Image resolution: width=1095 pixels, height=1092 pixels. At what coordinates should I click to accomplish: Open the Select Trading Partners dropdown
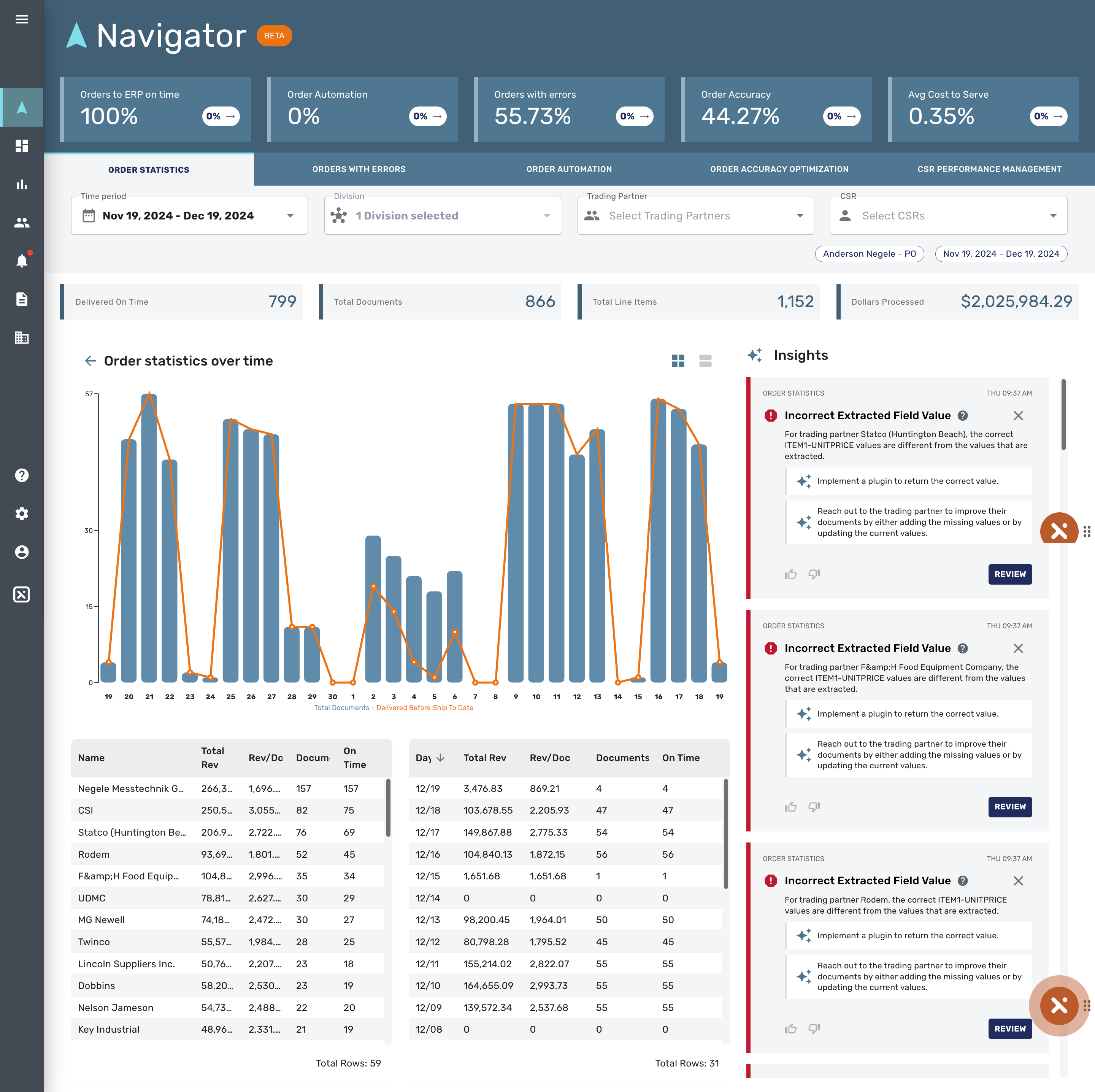tap(695, 215)
